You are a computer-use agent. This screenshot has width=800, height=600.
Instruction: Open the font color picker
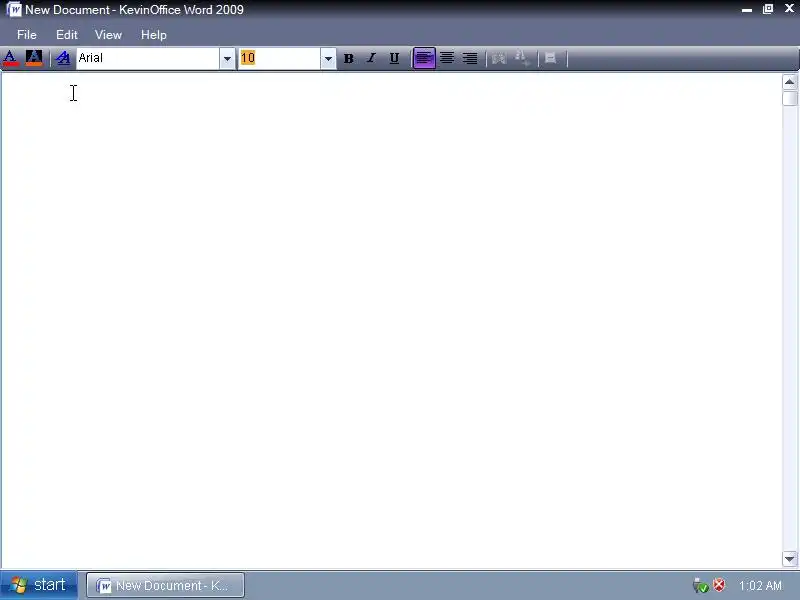pyautogui.click(x=10, y=58)
